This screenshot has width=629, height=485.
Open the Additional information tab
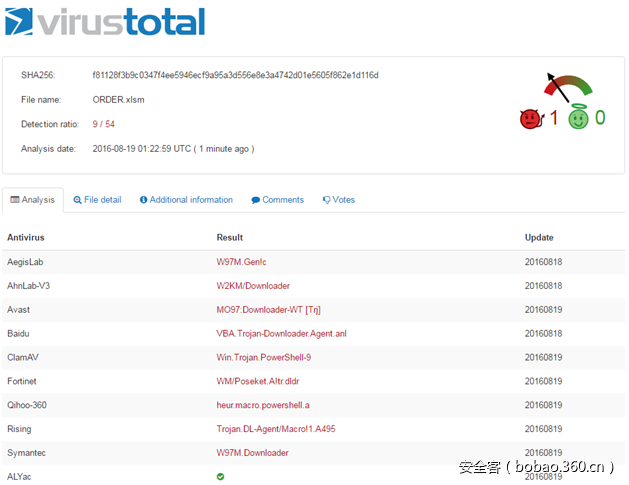pyautogui.click(x=186, y=200)
